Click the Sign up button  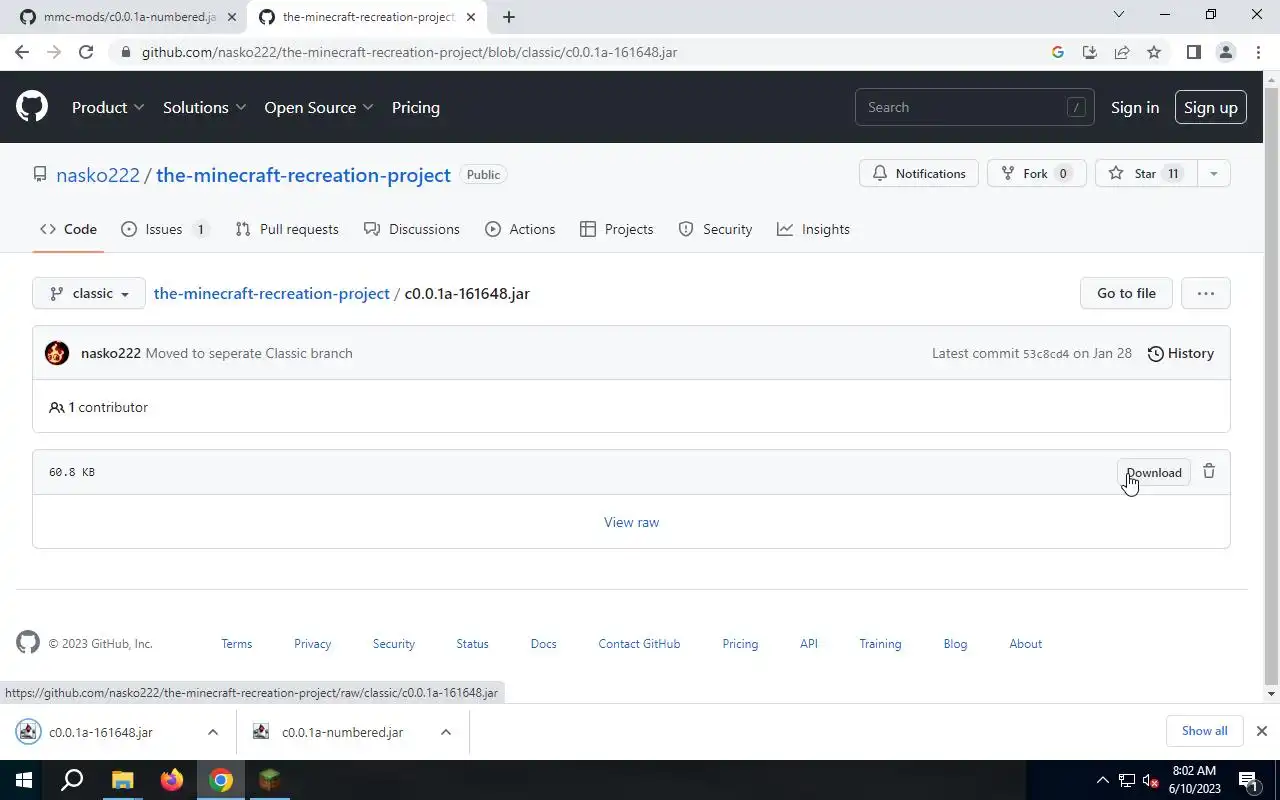coord(1211,107)
